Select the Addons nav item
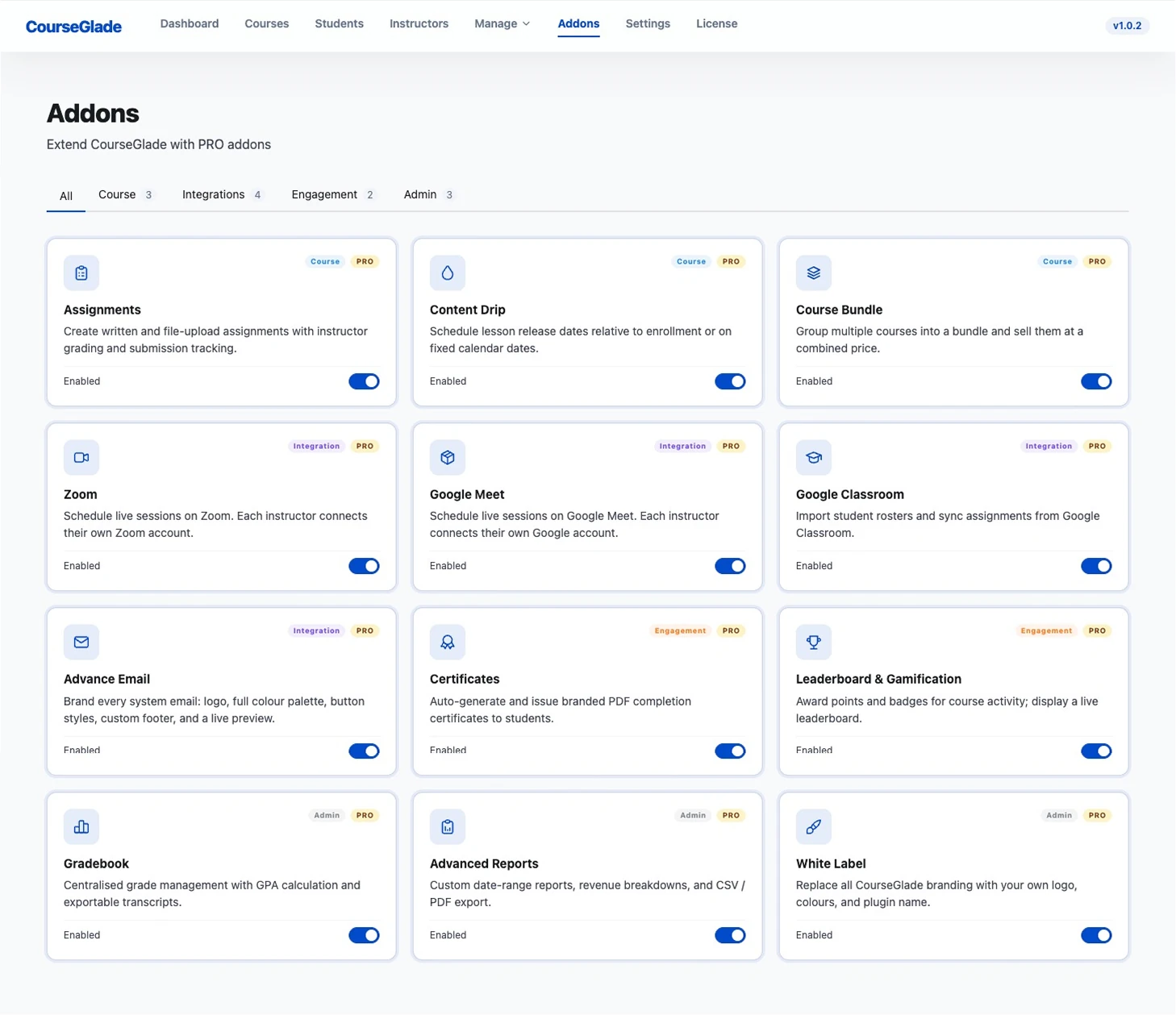This screenshot has height=1015, width=1176. pyautogui.click(x=578, y=23)
